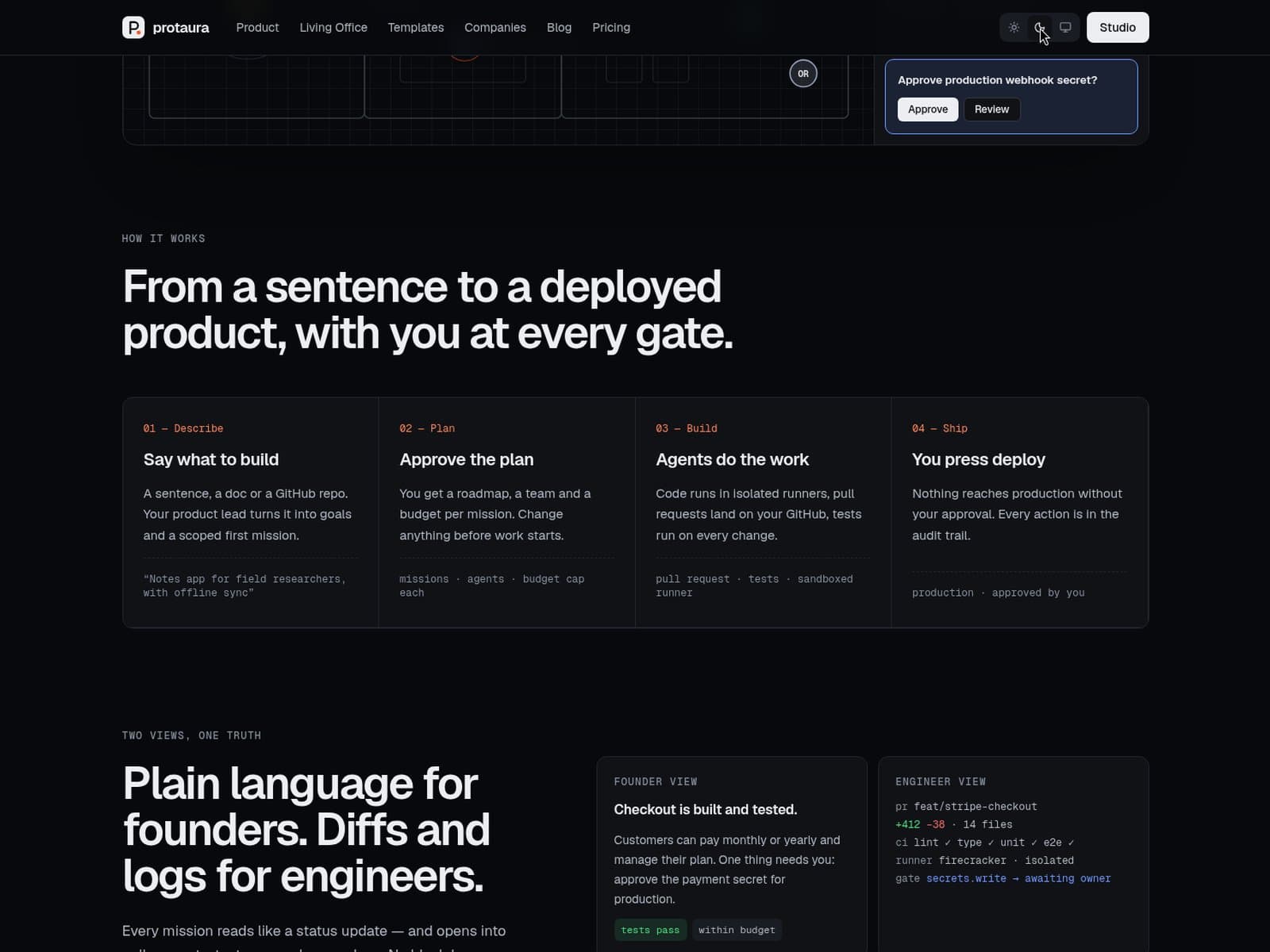This screenshot has width=1270, height=952.
Task: Open the Product menu item
Action: [x=257, y=28]
